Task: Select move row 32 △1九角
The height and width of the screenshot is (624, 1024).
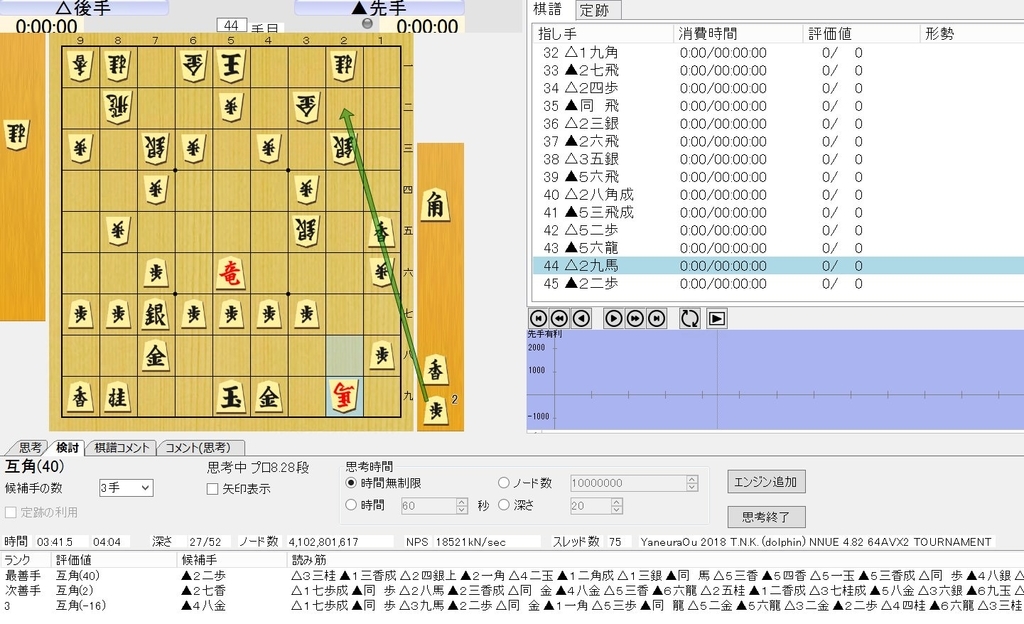Action: coord(778,52)
